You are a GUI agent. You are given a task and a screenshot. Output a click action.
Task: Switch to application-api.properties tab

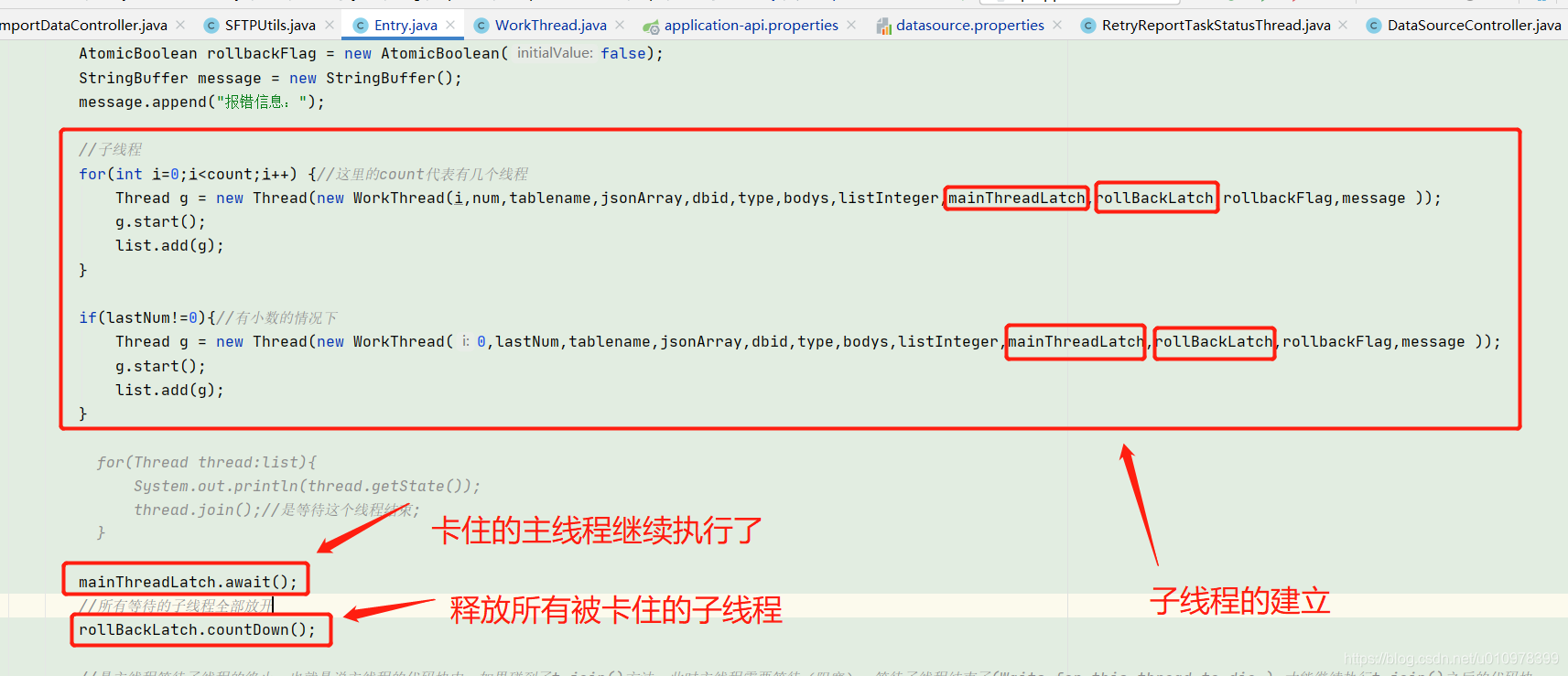click(x=751, y=26)
